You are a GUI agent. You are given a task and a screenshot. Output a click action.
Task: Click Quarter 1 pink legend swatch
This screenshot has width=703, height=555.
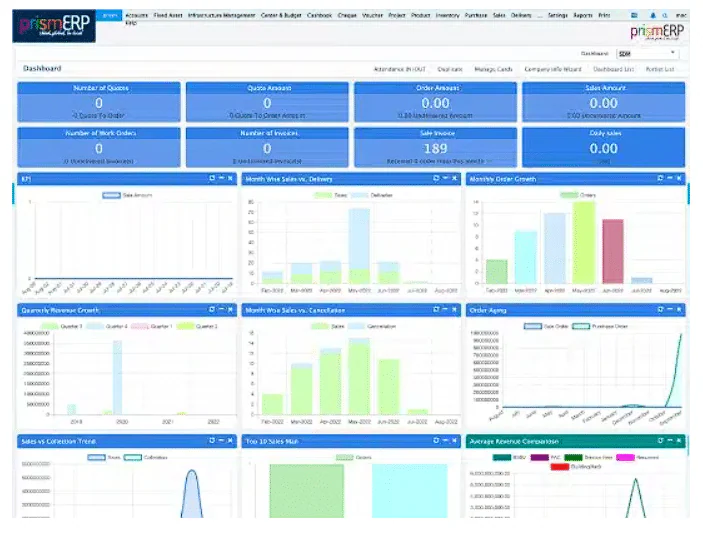[139, 326]
